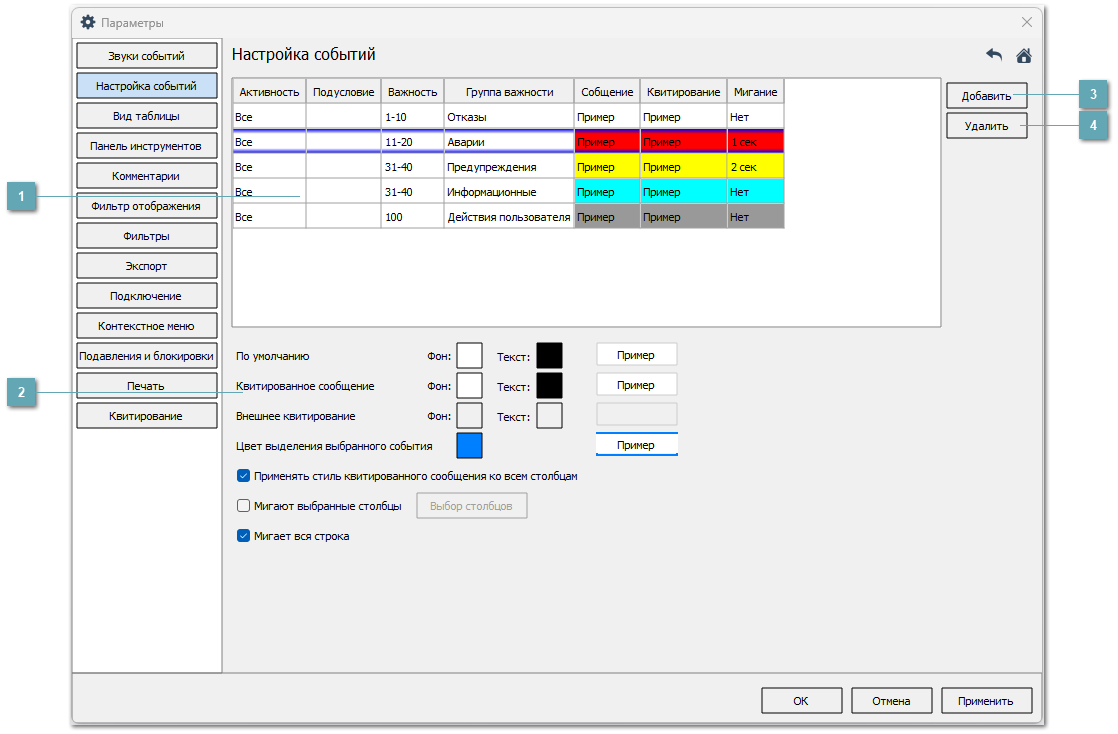Viewport: 1118px width, 734px height.
Task: Switch to 'Вид таблицы' section
Action: (x=146, y=116)
